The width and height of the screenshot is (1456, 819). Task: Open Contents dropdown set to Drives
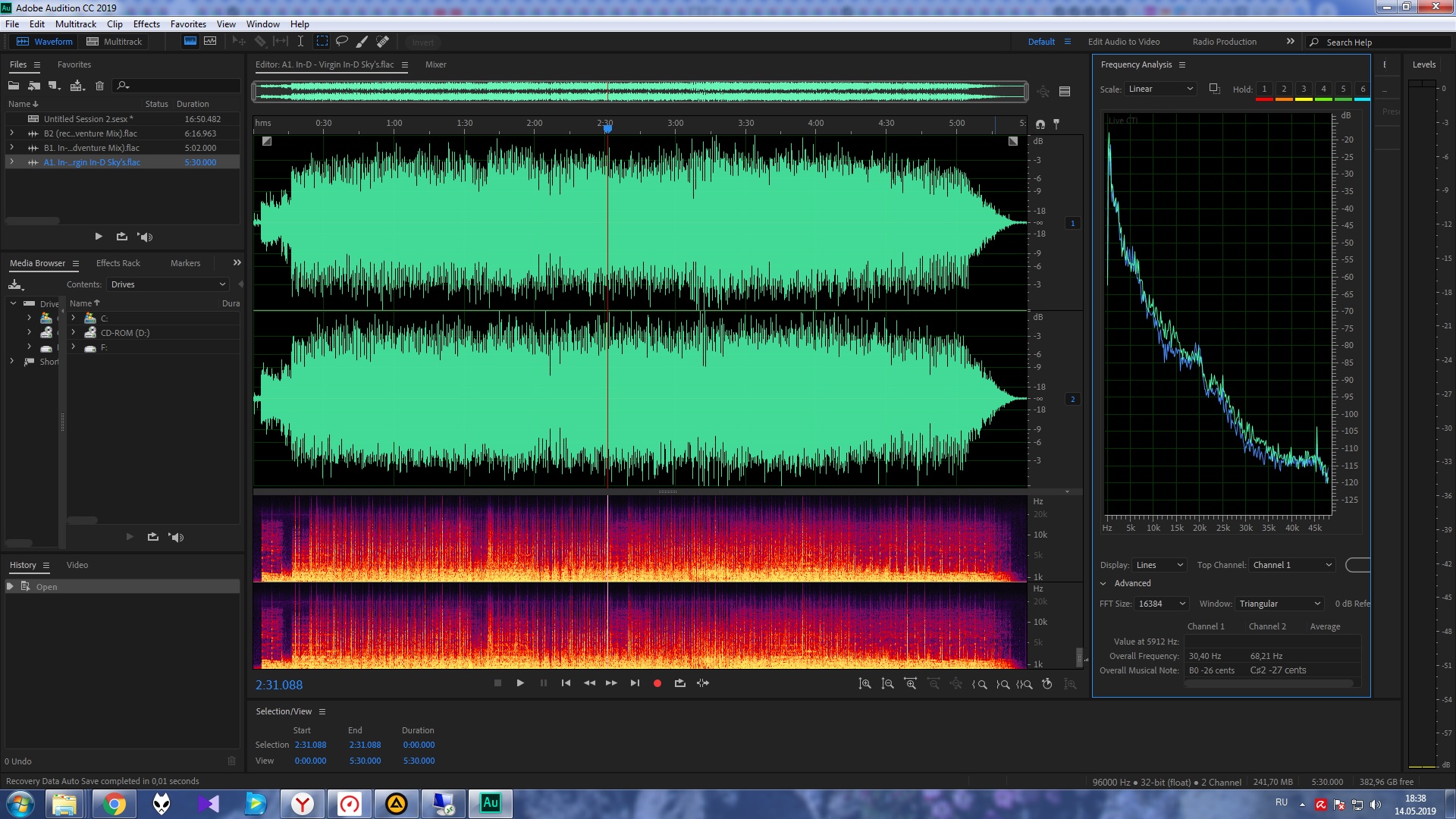click(x=168, y=284)
